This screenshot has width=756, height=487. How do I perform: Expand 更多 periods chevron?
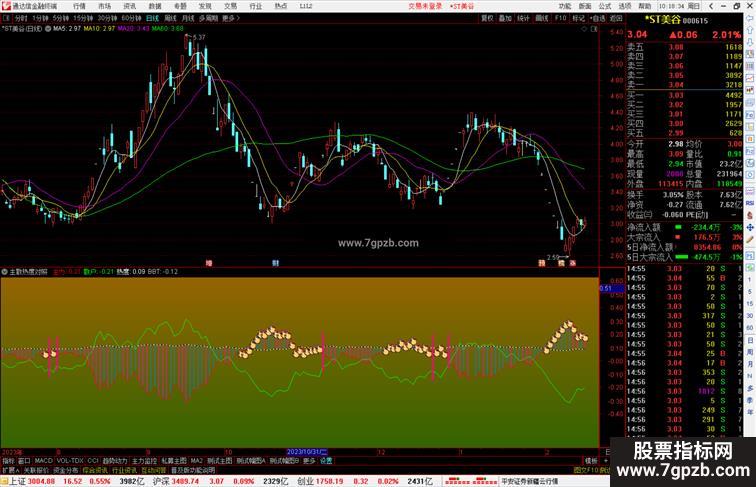(231, 18)
